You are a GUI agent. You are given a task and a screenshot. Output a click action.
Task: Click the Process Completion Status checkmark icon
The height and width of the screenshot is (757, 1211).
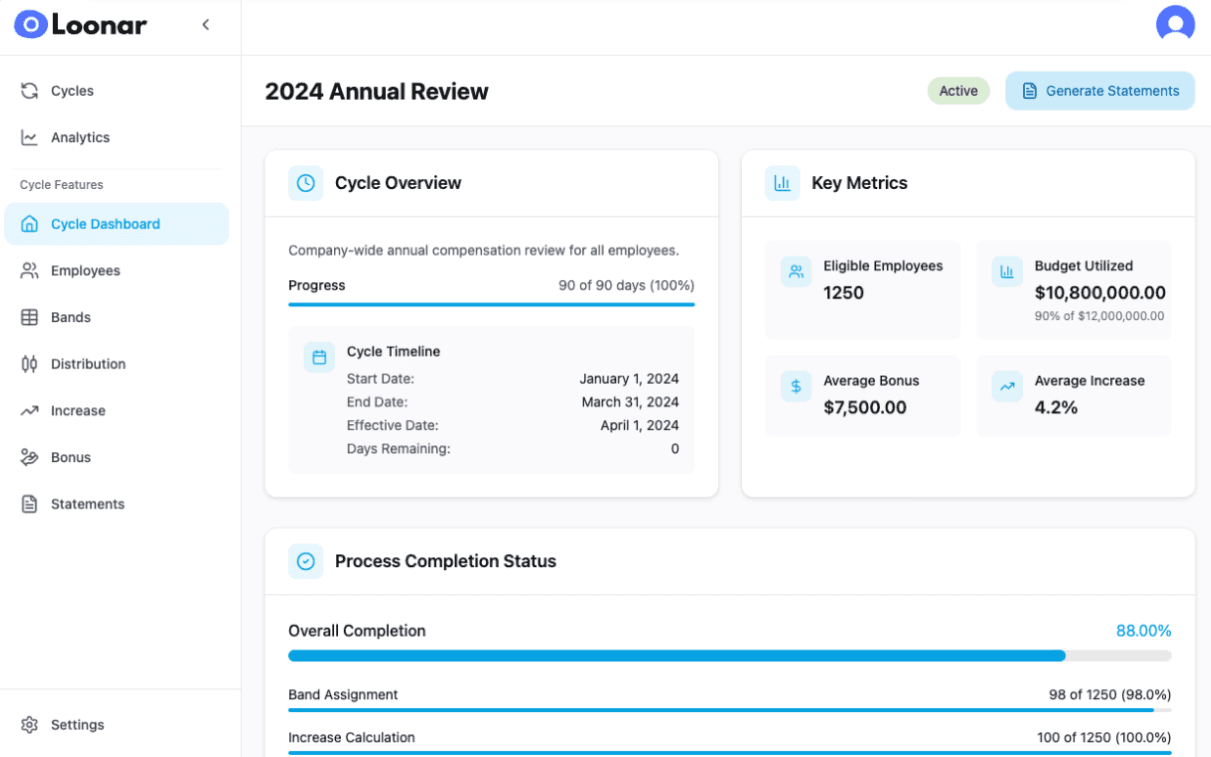tap(305, 561)
